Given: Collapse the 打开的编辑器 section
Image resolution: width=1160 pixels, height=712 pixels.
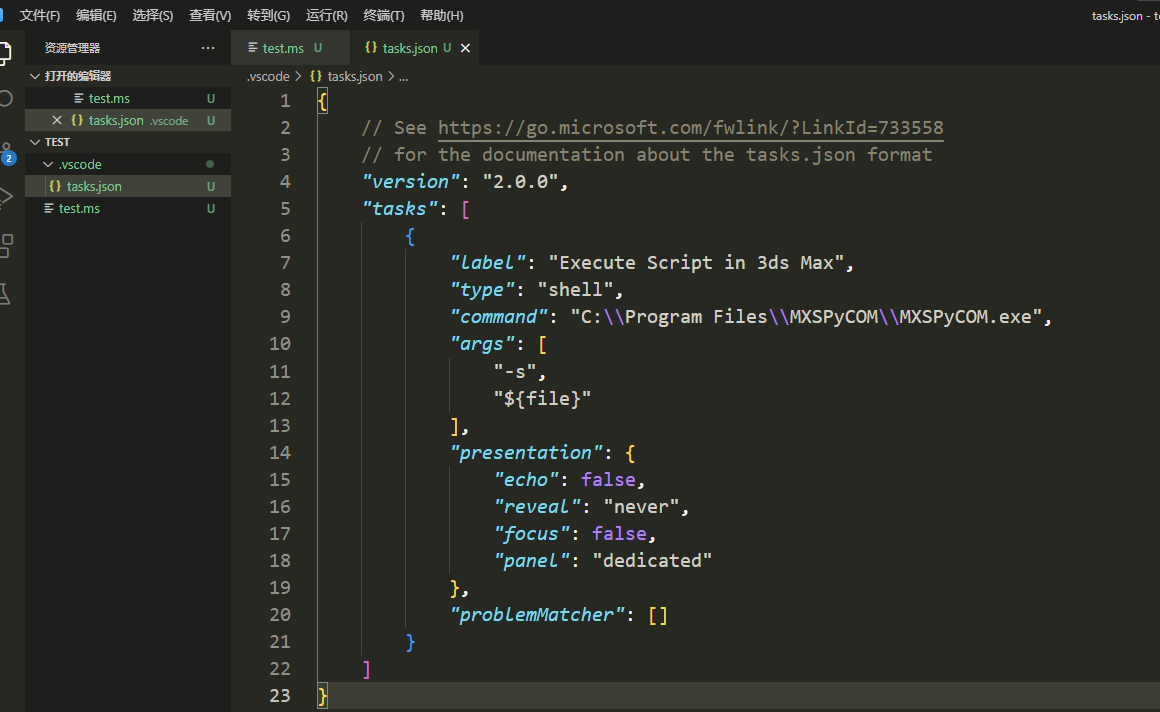Looking at the screenshot, I should click(35, 76).
